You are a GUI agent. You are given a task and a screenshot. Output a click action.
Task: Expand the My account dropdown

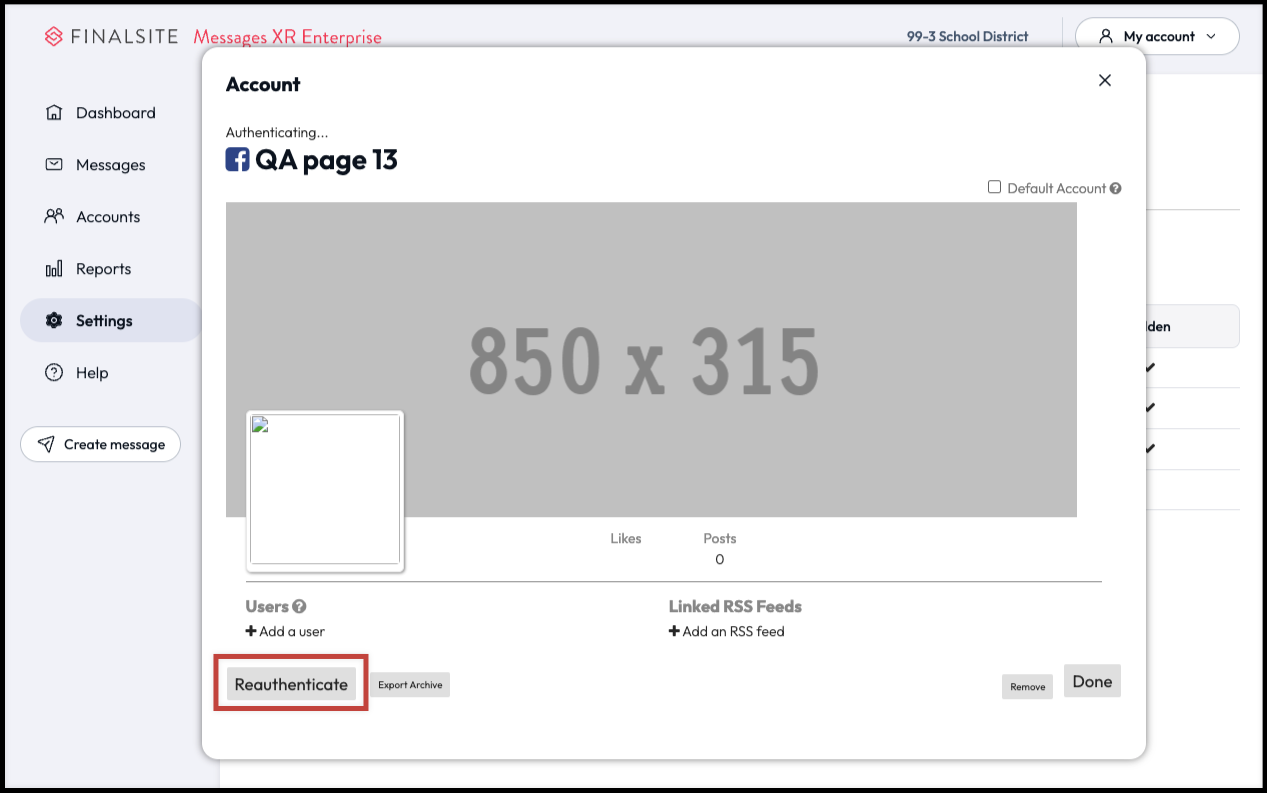click(1157, 36)
